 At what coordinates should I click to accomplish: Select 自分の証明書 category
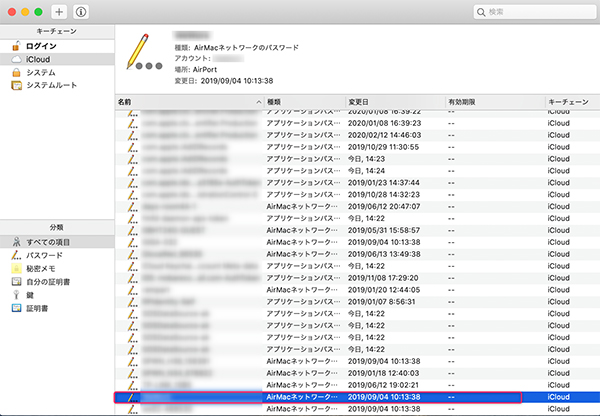click(x=50, y=281)
